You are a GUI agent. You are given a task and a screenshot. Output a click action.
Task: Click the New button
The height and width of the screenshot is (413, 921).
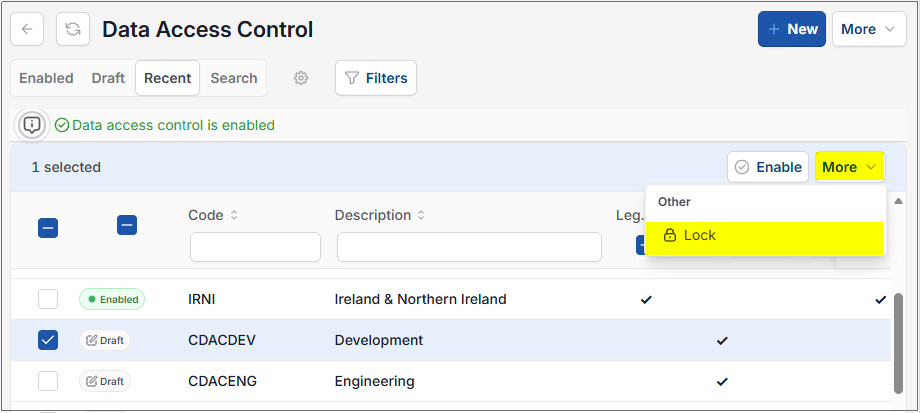(792, 29)
